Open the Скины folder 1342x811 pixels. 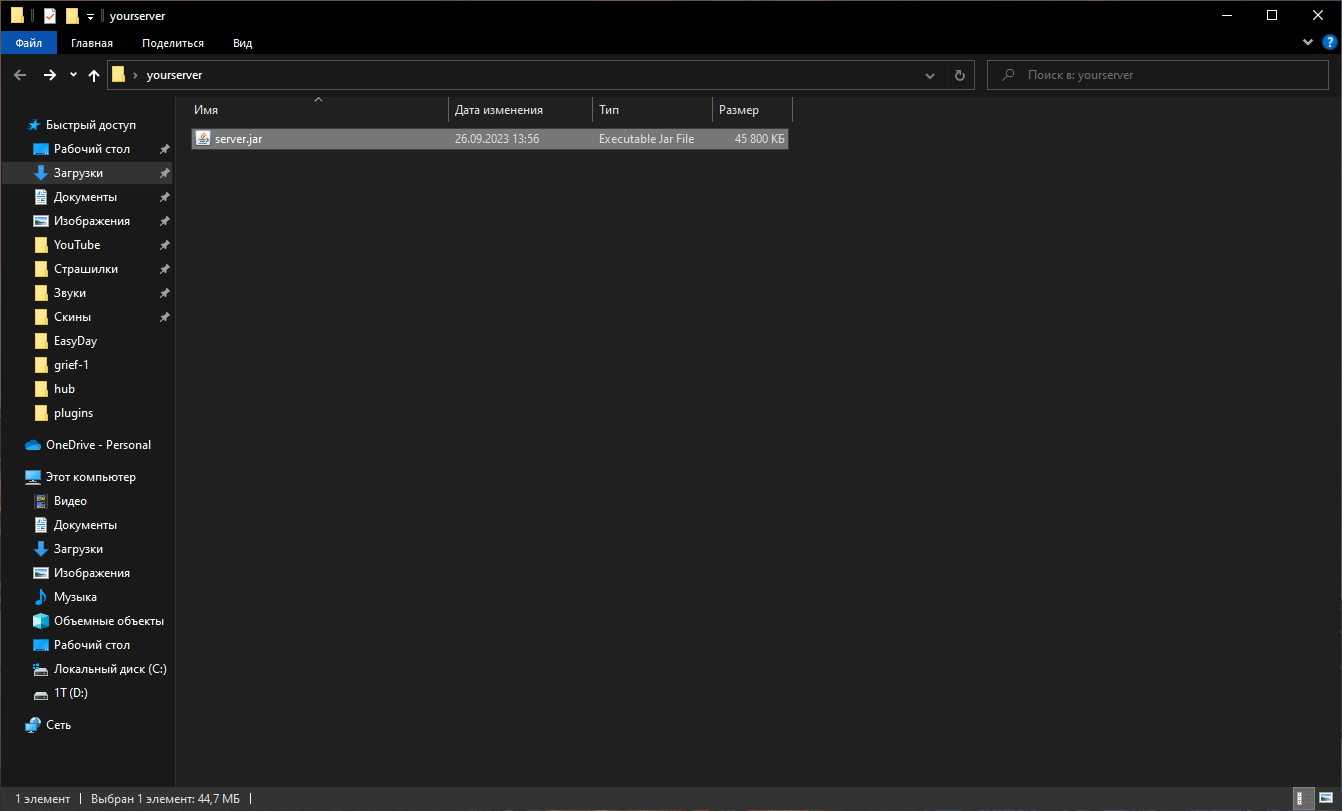(72, 317)
